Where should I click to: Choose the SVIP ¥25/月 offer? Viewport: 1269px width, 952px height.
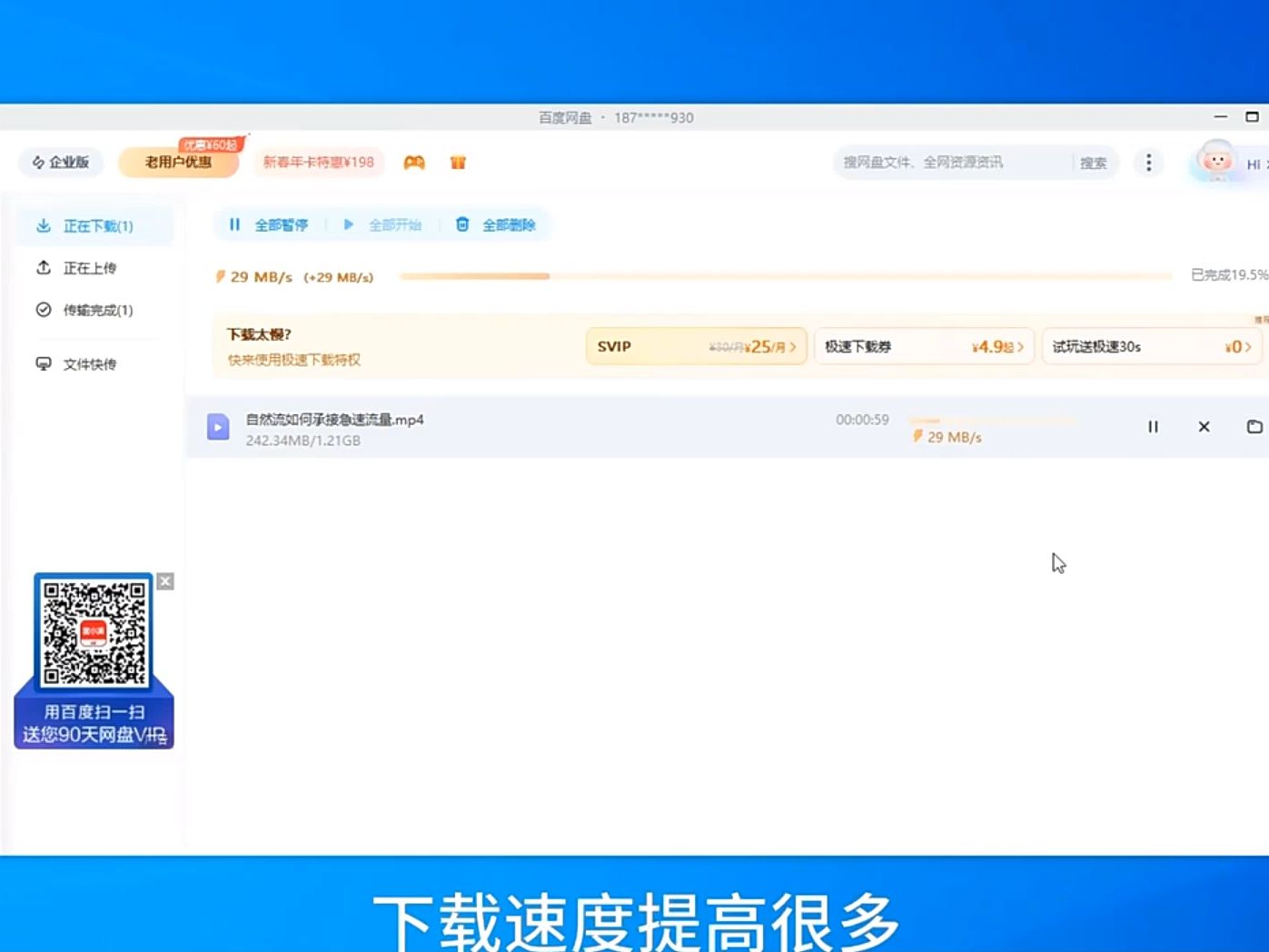click(697, 347)
